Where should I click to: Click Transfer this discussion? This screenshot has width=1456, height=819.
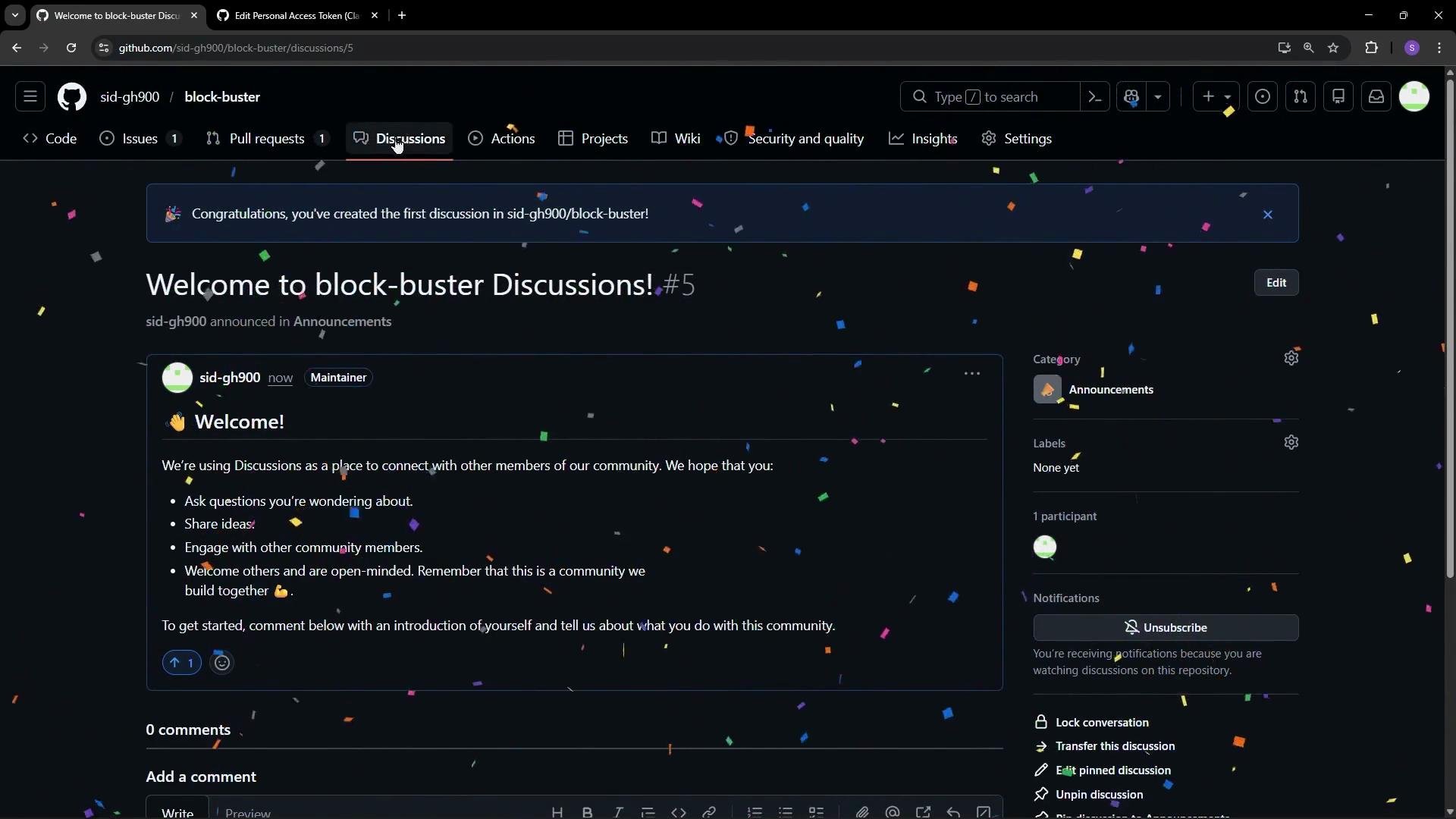1104,746
